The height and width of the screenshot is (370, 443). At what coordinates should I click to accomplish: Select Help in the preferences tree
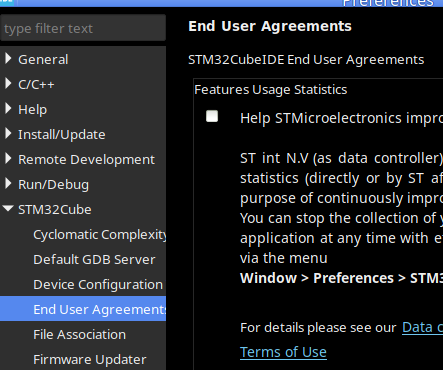32,110
